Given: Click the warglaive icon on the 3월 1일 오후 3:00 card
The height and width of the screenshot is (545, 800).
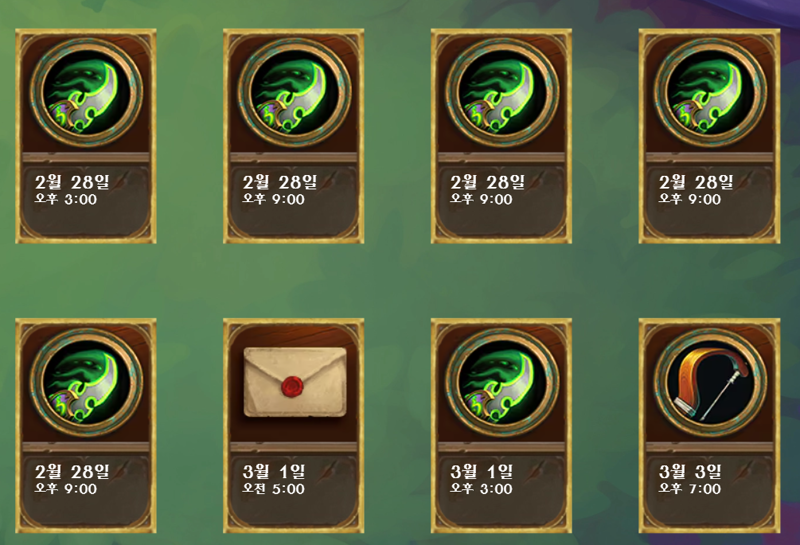Looking at the screenshot, I should click(502, 382).
